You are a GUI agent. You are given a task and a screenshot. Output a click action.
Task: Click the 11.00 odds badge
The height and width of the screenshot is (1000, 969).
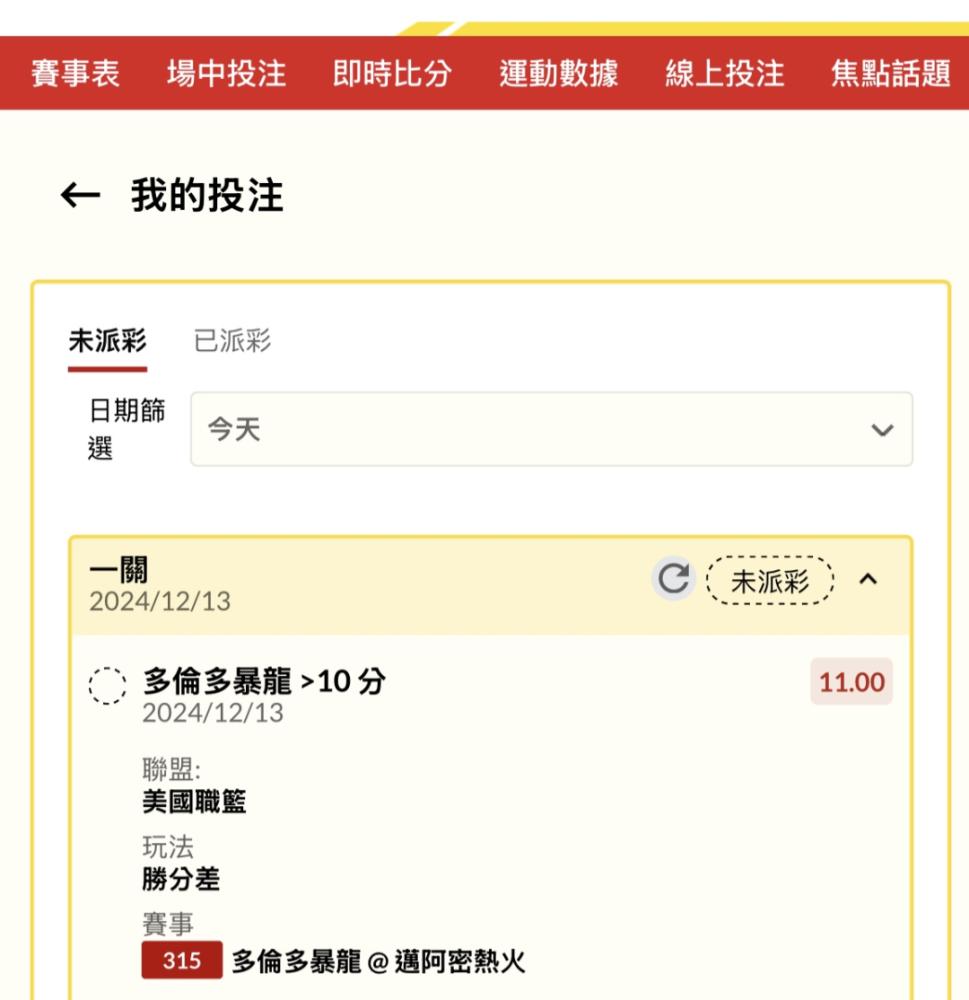[x=852, y=682]
